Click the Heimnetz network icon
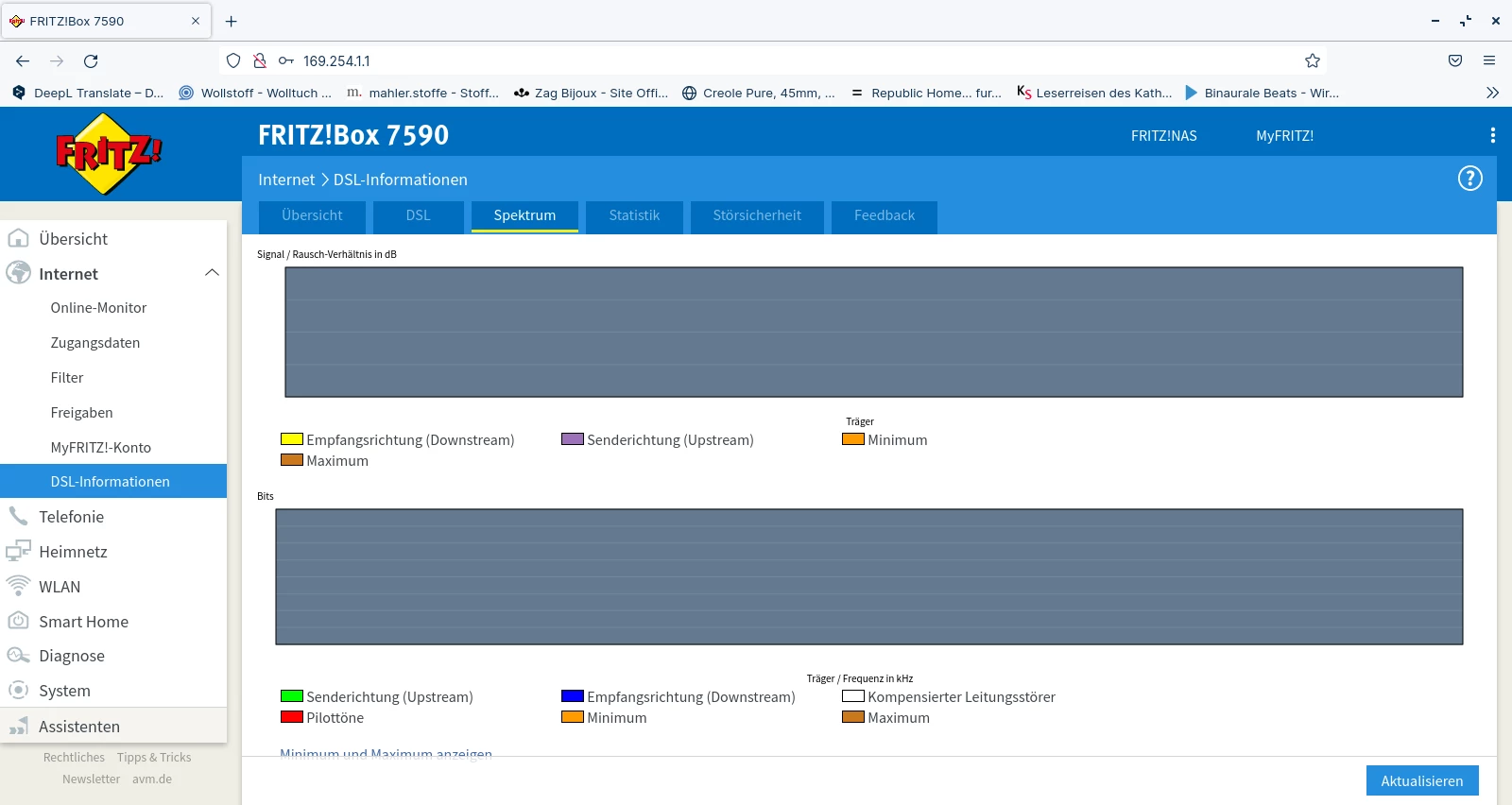Viewport: 1512px width, 805px height. 18,551
